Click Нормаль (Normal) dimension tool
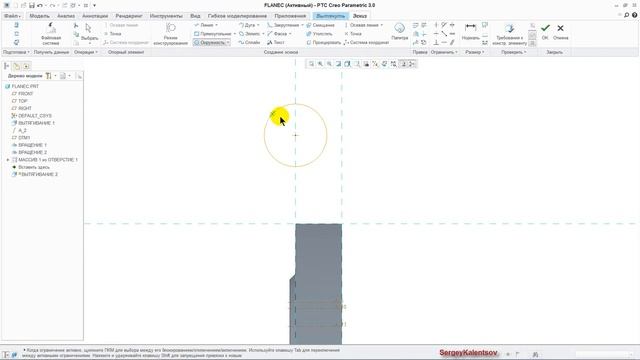 tap(471, 31)
